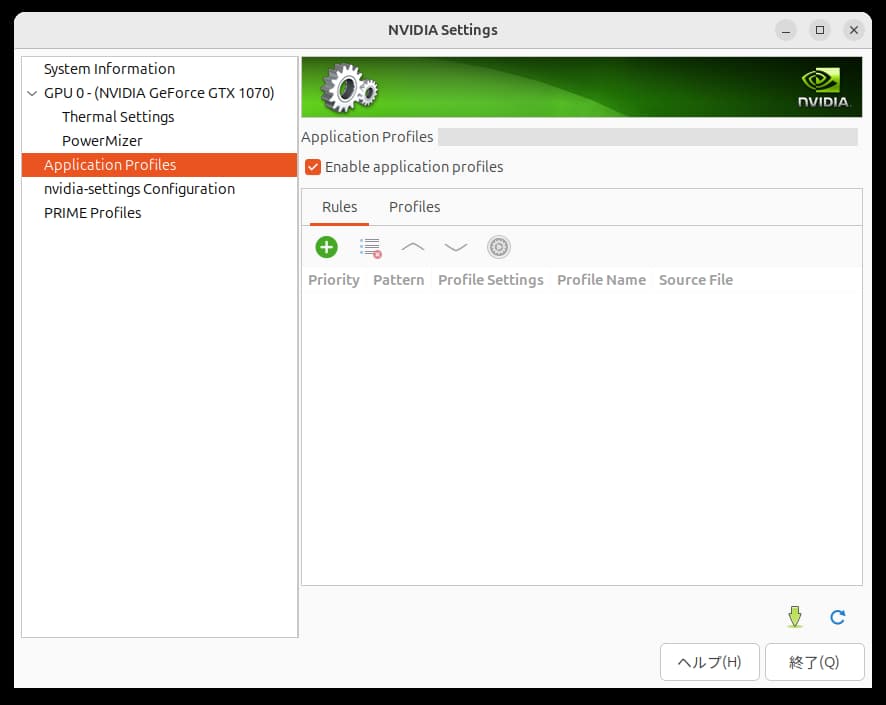Image resolution: width=886 pixels, height=705 pixels.
Task: Open PRIME Profiles page
Action: point(92,213)
